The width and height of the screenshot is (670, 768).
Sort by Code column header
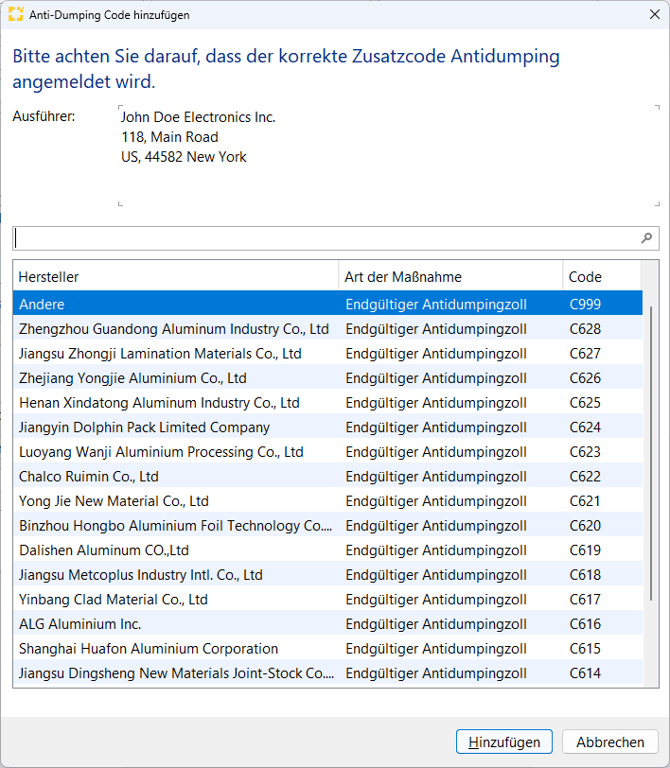602,277
